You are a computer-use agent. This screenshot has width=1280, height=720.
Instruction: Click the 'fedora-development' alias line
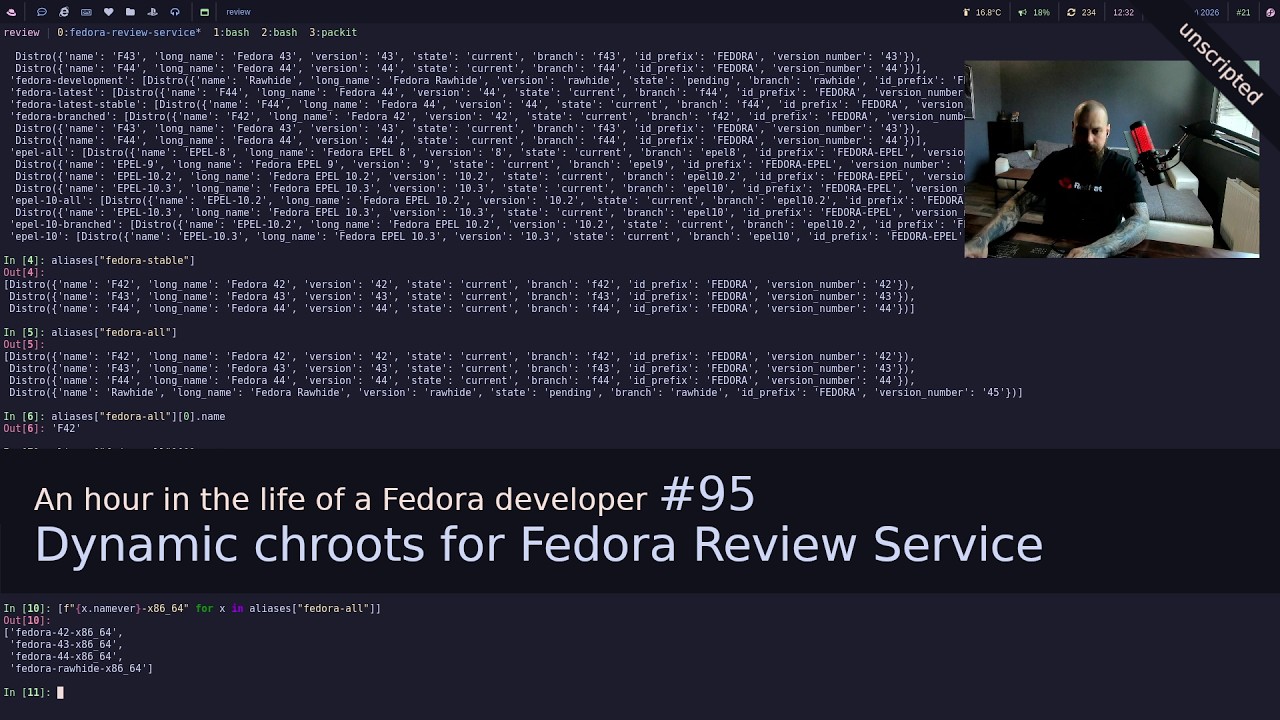[x=486, y=80]
